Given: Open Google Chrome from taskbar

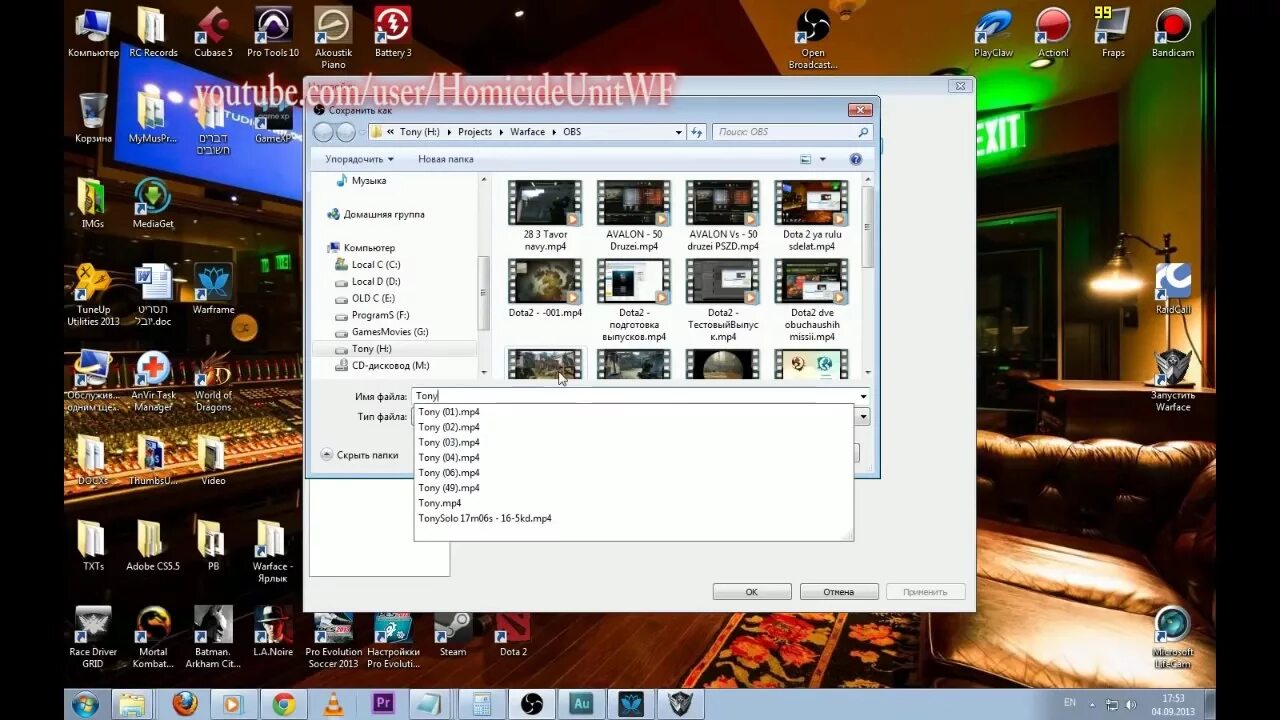Looking at the screenshot, I should point(283,704).
